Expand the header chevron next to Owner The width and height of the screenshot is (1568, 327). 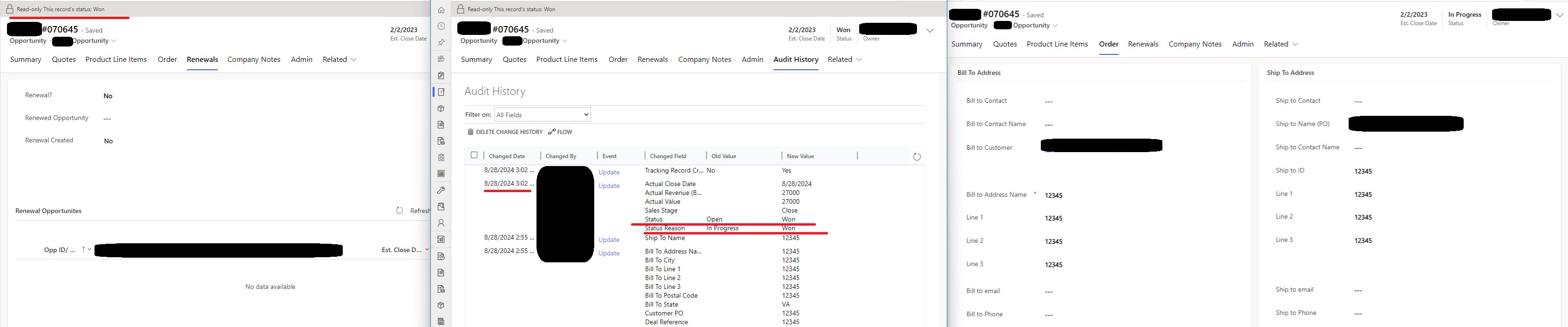point(930,30)
